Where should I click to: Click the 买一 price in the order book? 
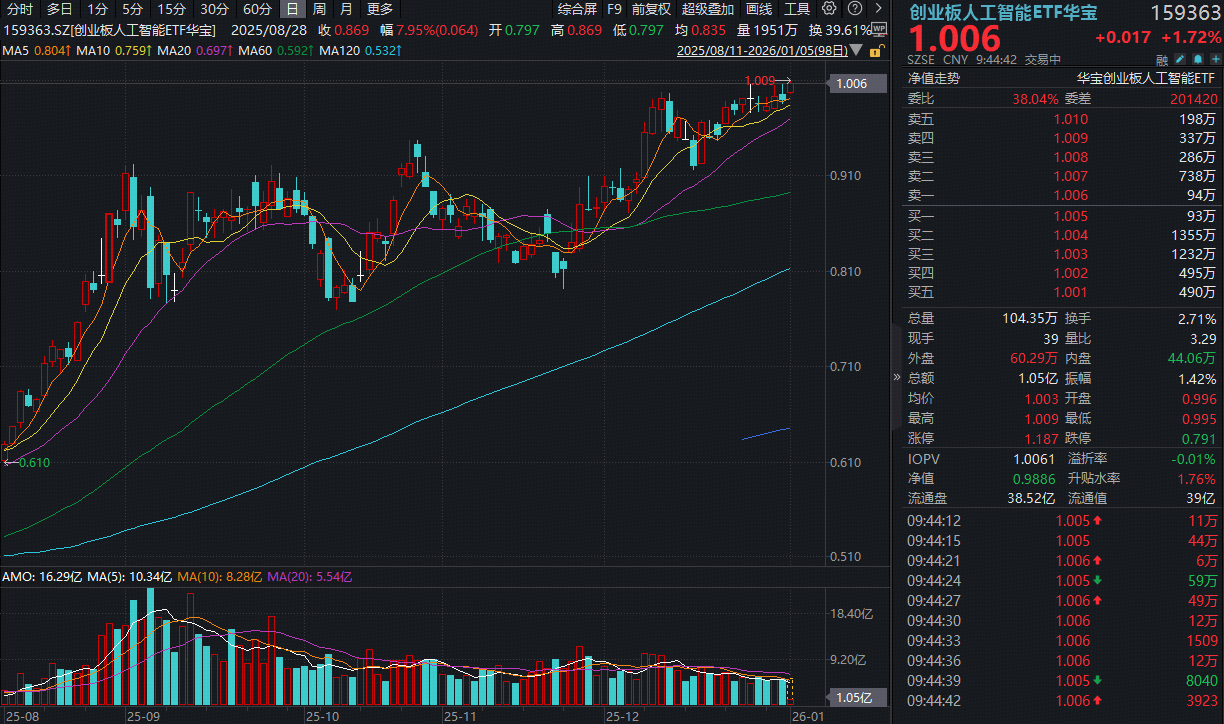pos(1070,216)
